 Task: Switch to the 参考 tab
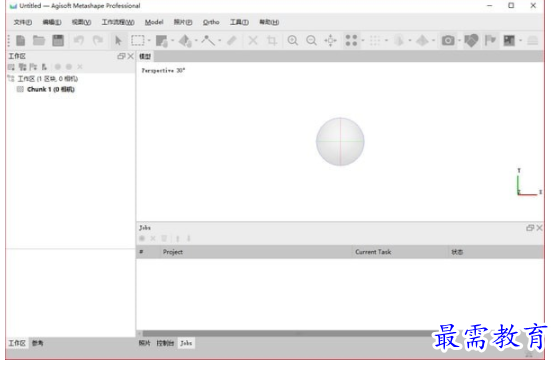click(x=38, y=343)
